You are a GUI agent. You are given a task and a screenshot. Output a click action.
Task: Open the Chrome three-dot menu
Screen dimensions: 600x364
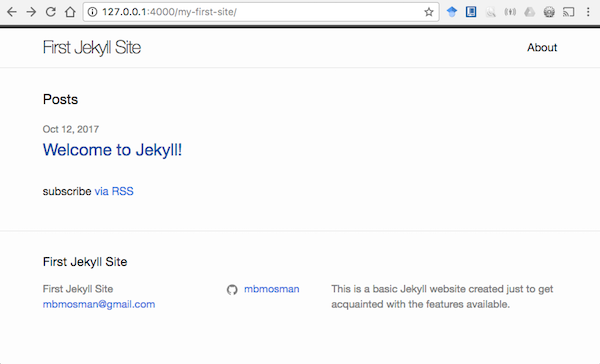point(588,12)
